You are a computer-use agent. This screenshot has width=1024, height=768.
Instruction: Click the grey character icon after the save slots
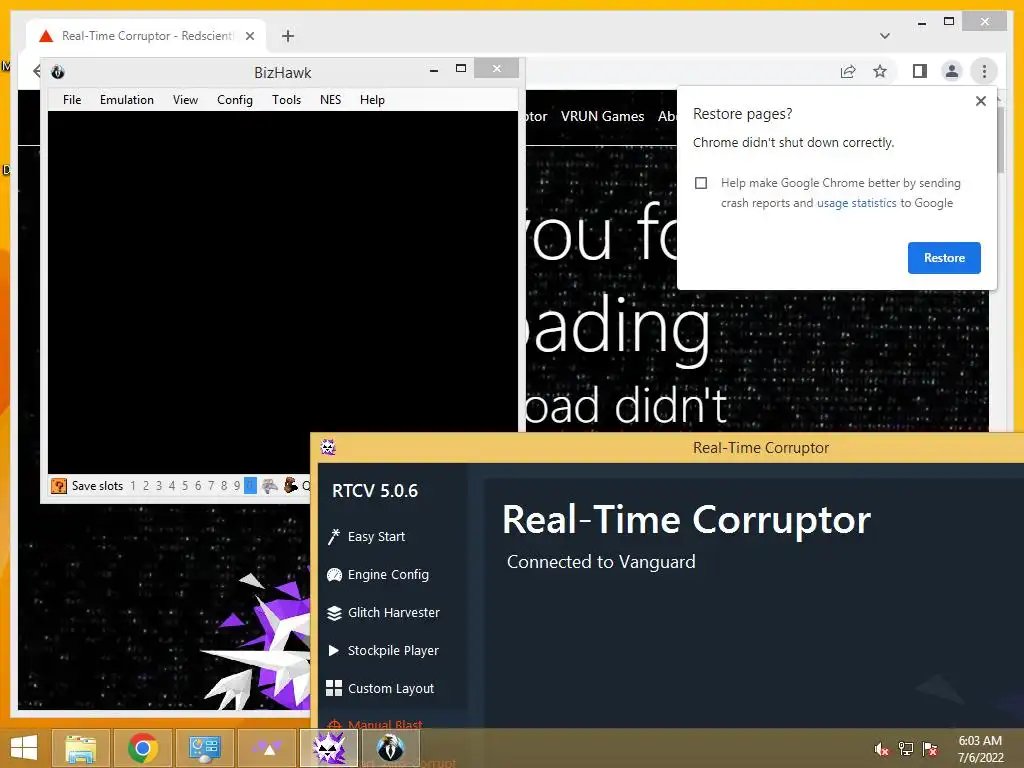(x=270, y=486)
